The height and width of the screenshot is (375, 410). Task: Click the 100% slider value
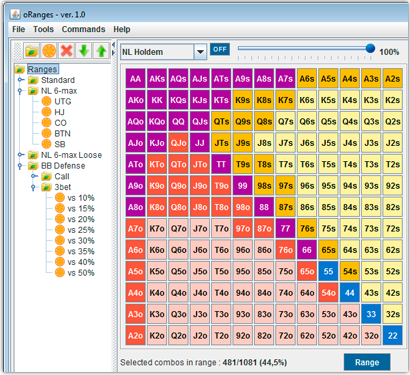pos(389,52)
